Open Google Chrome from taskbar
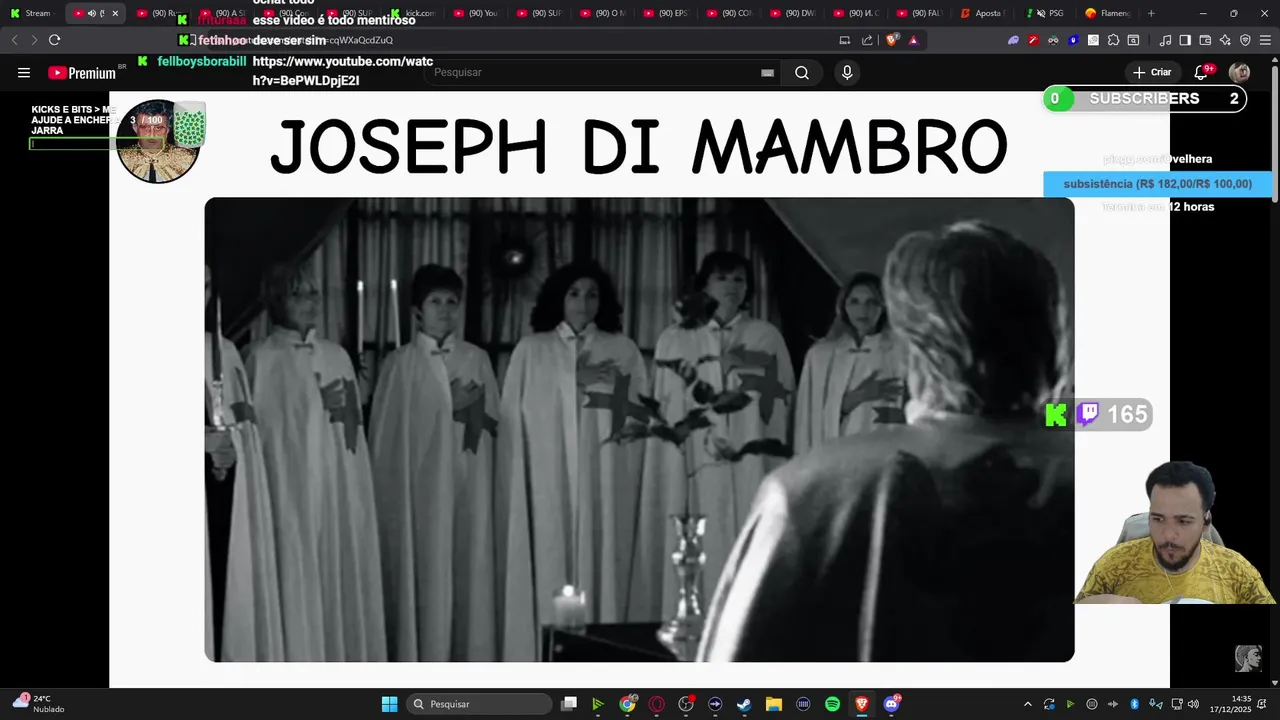 click(x=627, y=704)
